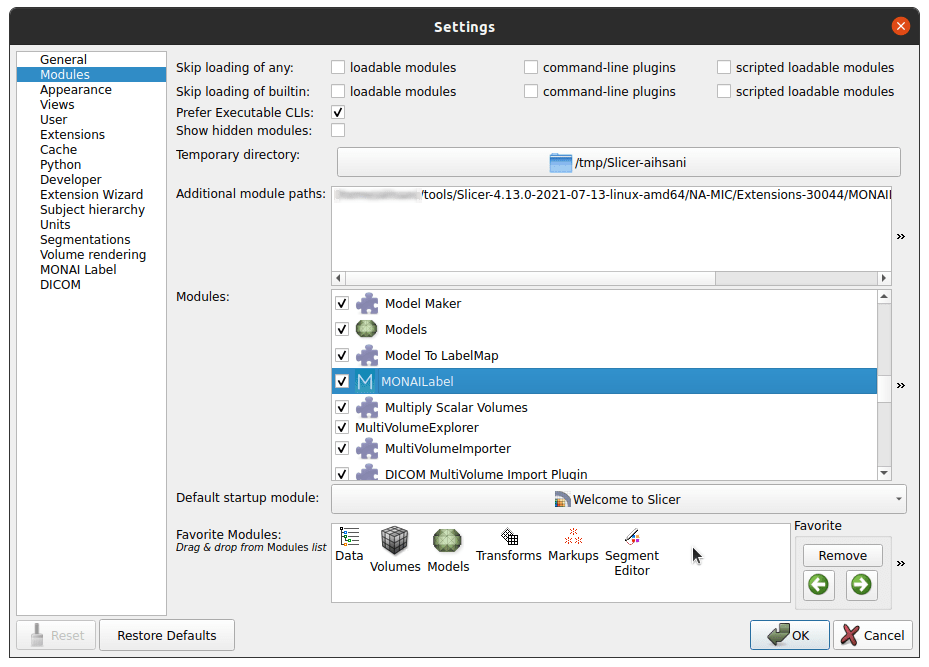This screenshot has height=667, width=929.
Task: Open temporary directory /tmp/Slicer-aihsani chooser
Action: [619, 162]
